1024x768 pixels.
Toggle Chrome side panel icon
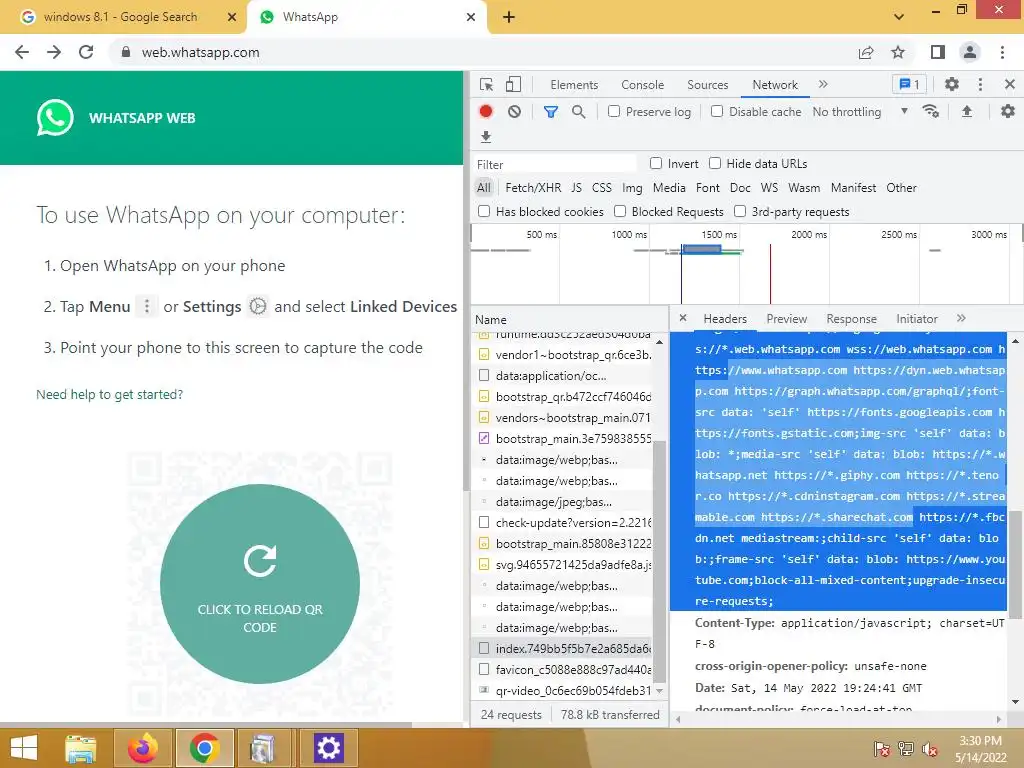938,52
